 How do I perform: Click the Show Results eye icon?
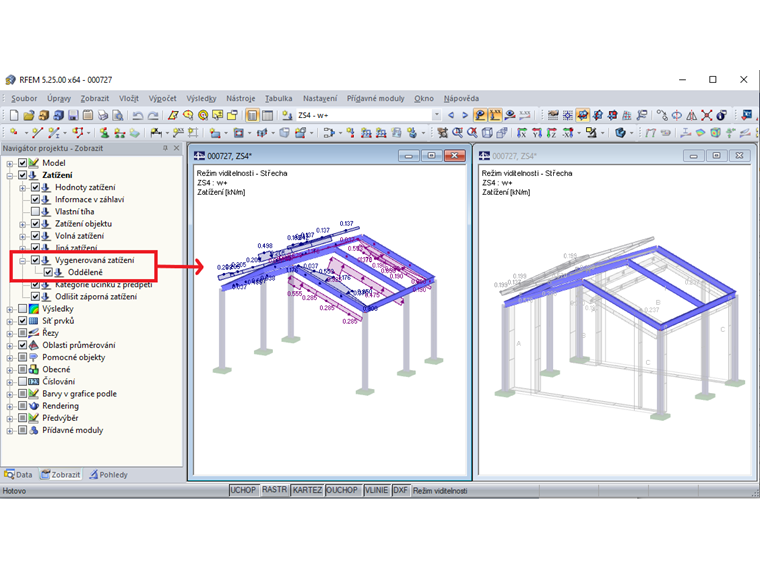click(x=510, y=115)
